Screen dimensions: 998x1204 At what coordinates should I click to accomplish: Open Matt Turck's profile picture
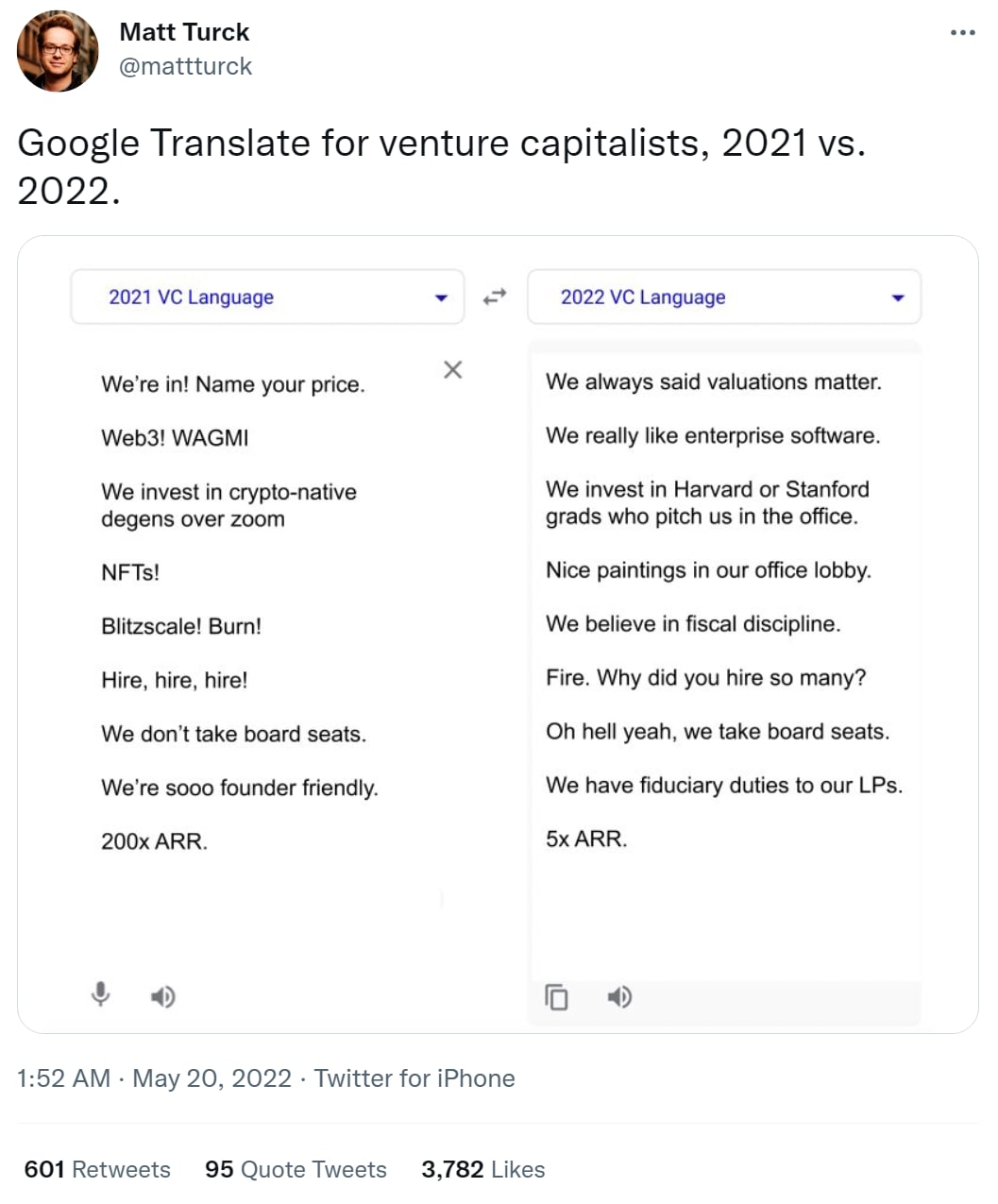pyautogui.click(x=58, y=51)
